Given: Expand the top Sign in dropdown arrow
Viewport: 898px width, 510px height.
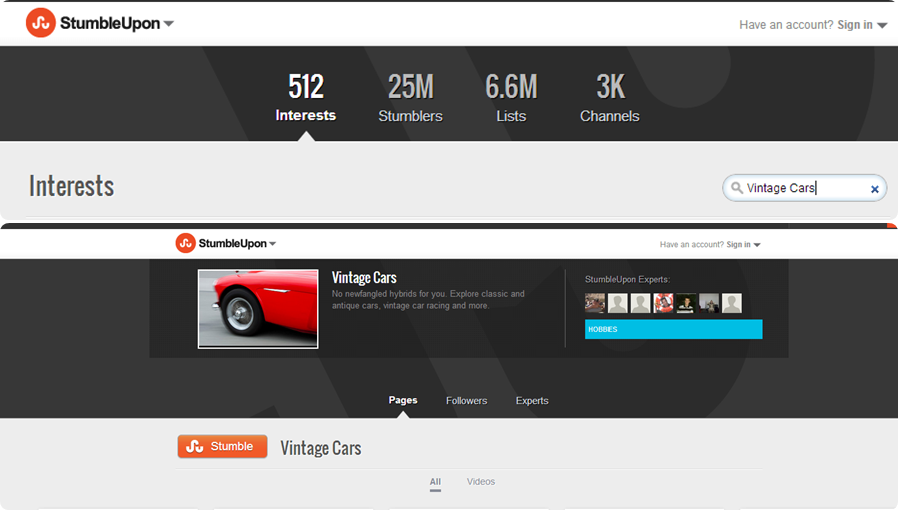Looking at the screenshot, I should [x=883, y=25].
